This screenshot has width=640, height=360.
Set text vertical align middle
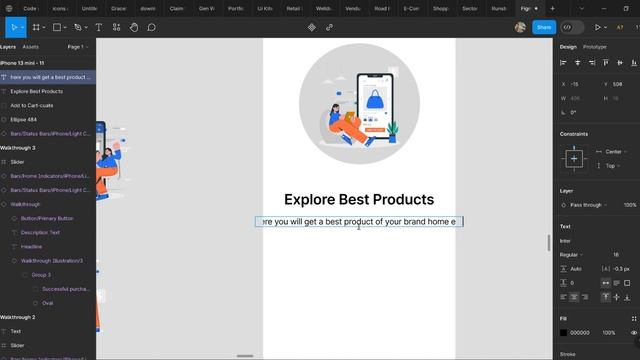(616, 297)
